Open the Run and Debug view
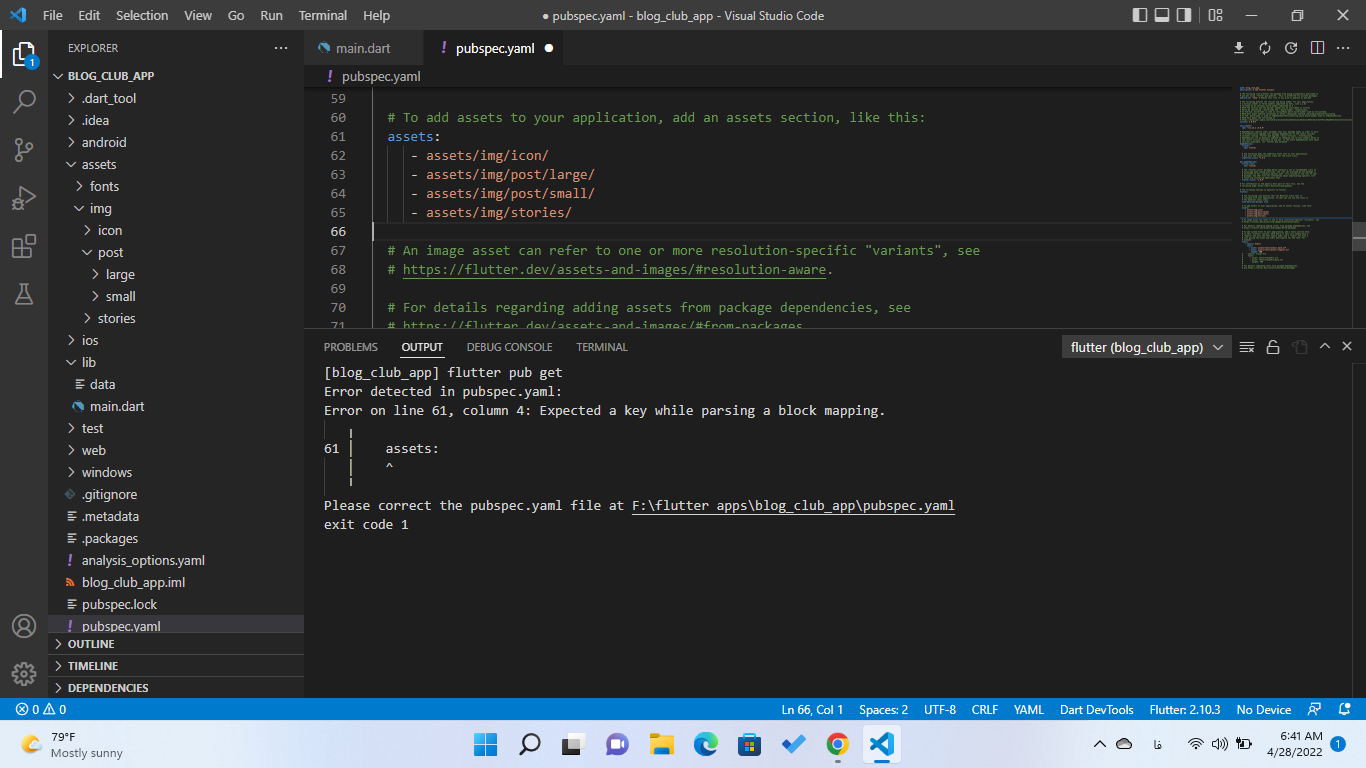The width and height of the screenshot is (1366, 768). (x=24, y=198)
